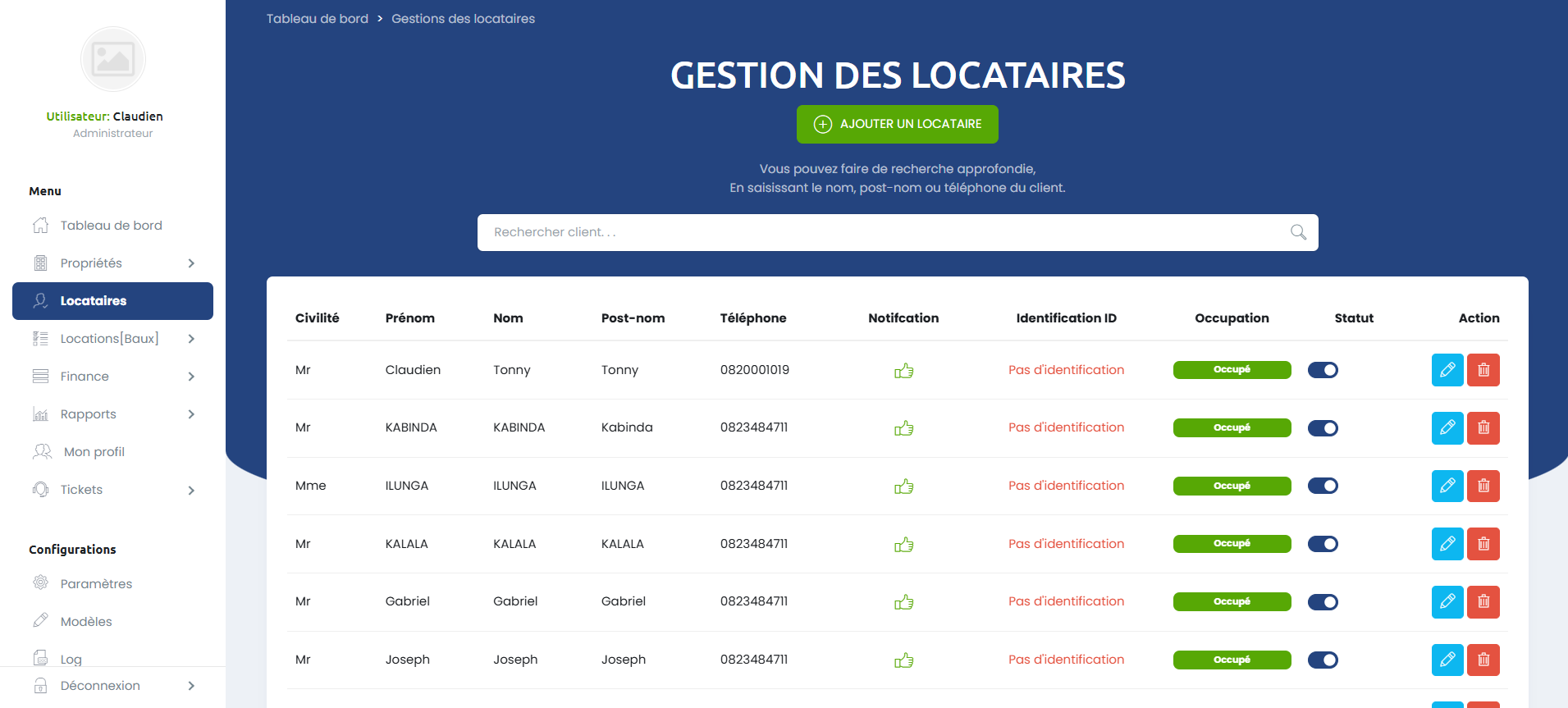The width and height of the screenshot is (1568, 708).
Task: Edit the Mme ILUNGA tenant
Action: point(1447,486)
